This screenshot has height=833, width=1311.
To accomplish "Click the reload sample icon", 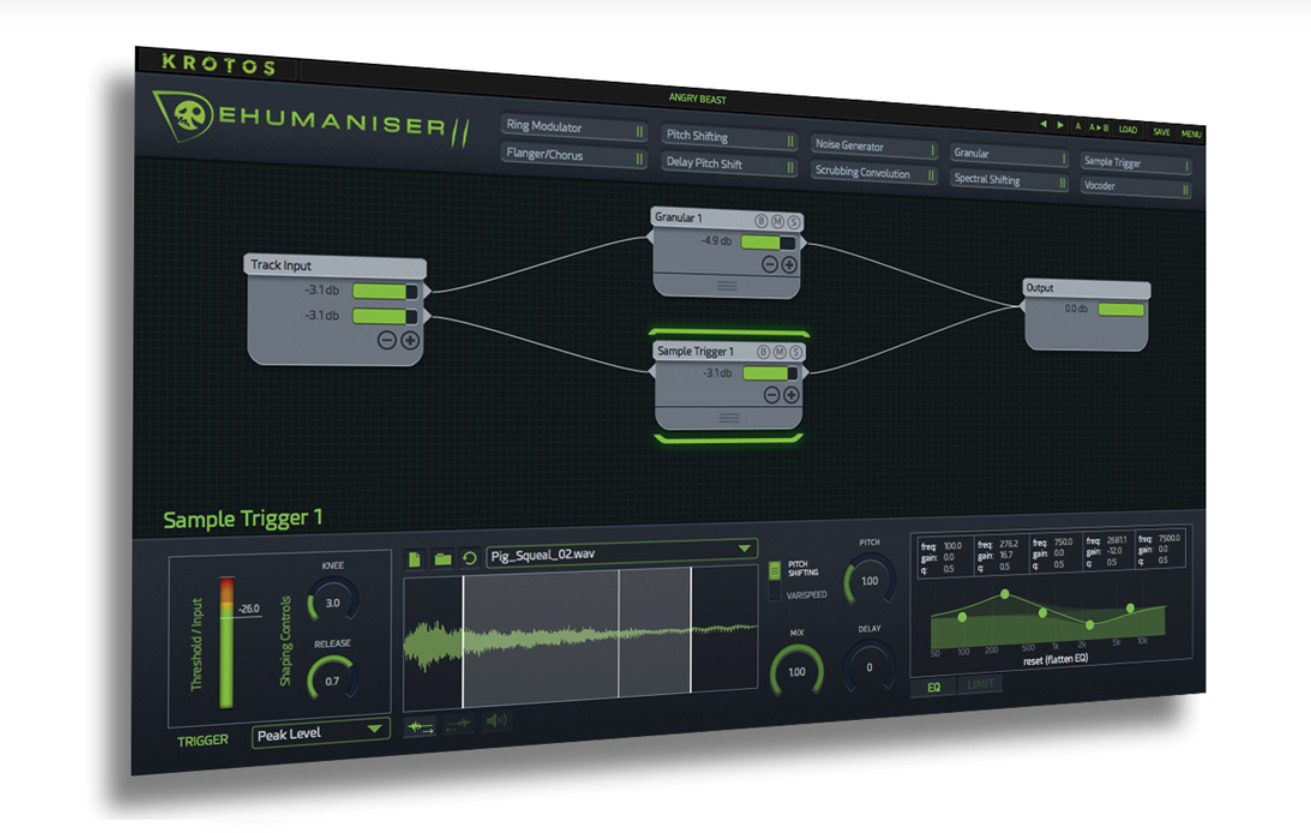I will (469, 557).
